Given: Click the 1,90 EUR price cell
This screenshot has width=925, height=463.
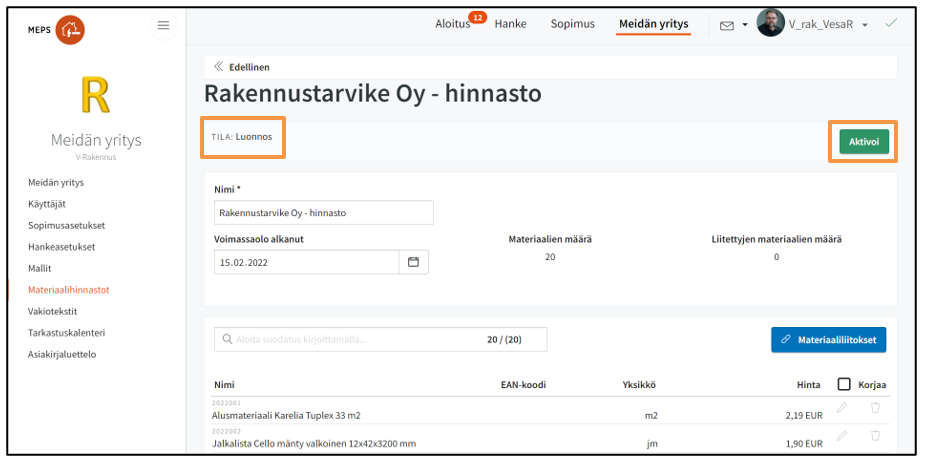Looking at the screenshot, I should tap(803, 444).
